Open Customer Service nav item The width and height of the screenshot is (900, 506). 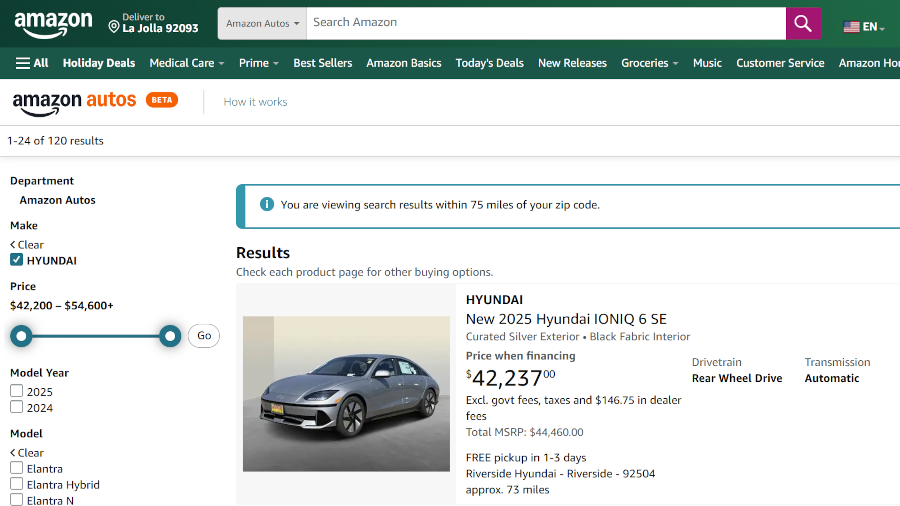tap(780, 63)
